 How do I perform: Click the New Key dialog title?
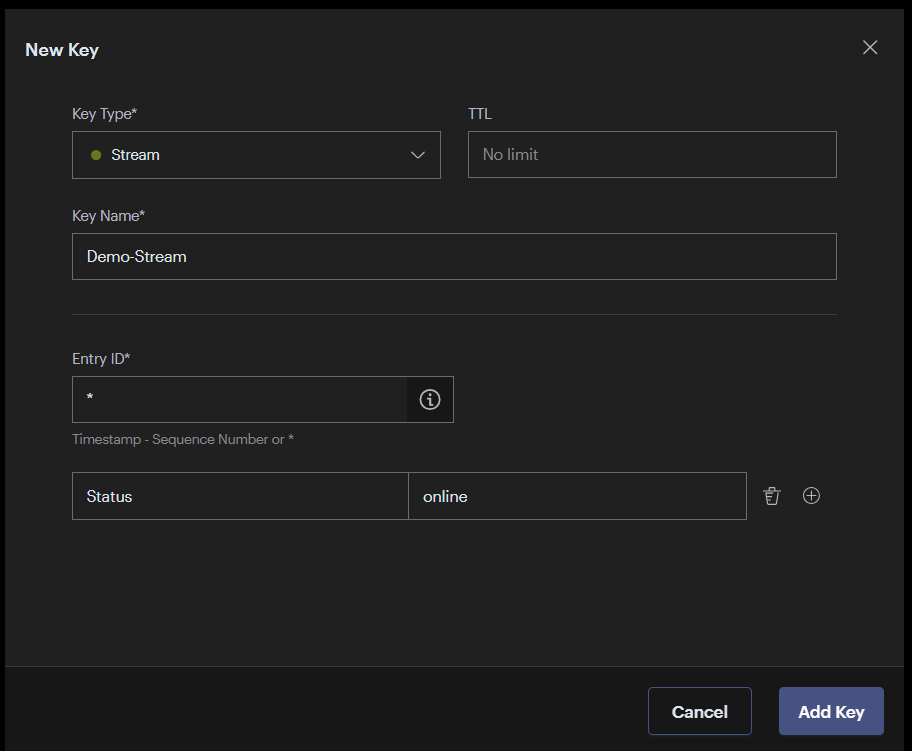pos(61,49)
